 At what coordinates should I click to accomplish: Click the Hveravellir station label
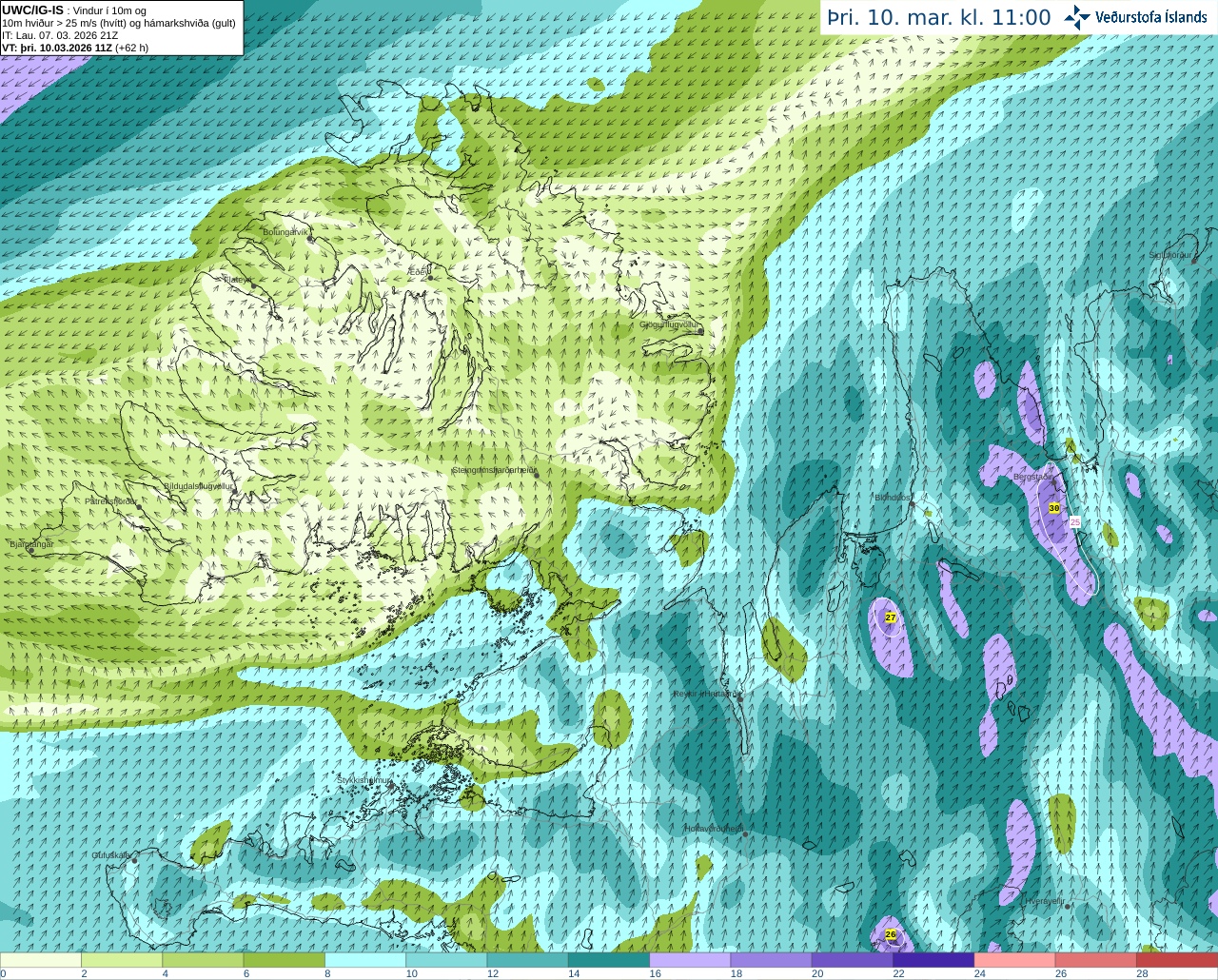[1045, 900]
